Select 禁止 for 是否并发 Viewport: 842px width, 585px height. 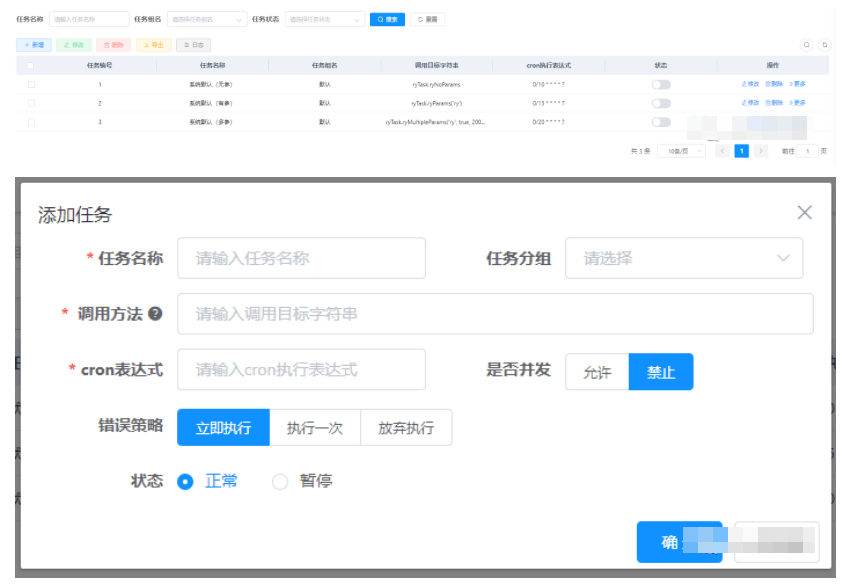(x=661, y=372)
